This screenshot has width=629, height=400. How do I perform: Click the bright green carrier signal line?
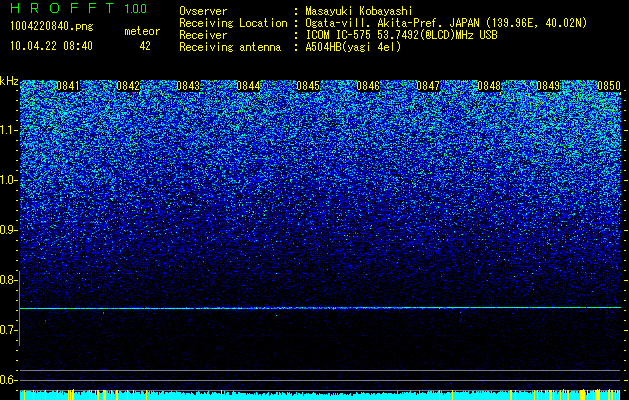[x=320, y=308]
